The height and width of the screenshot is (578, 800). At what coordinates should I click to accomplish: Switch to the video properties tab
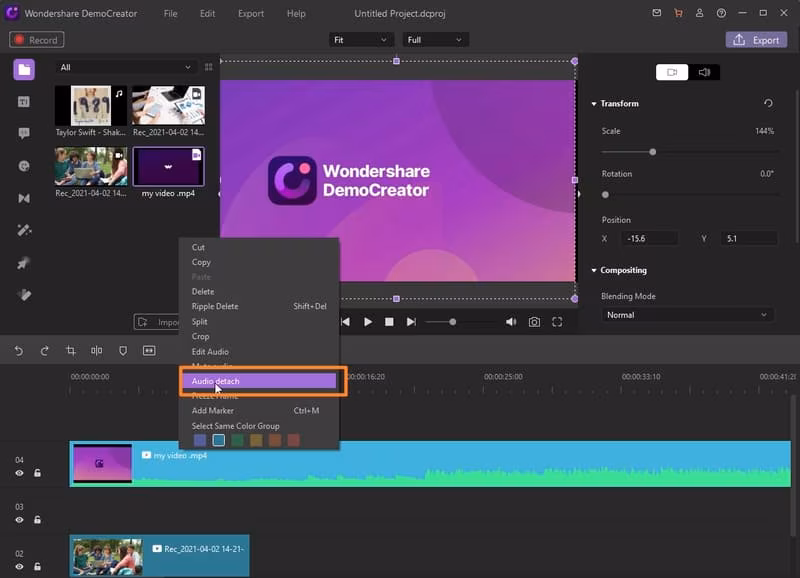click(672, 72)
